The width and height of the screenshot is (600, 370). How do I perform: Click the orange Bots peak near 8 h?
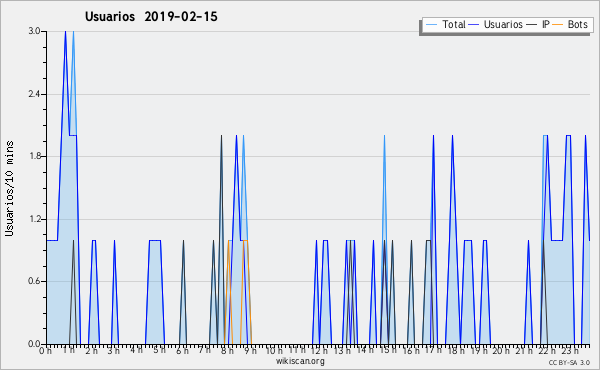(x=230, y=241)
